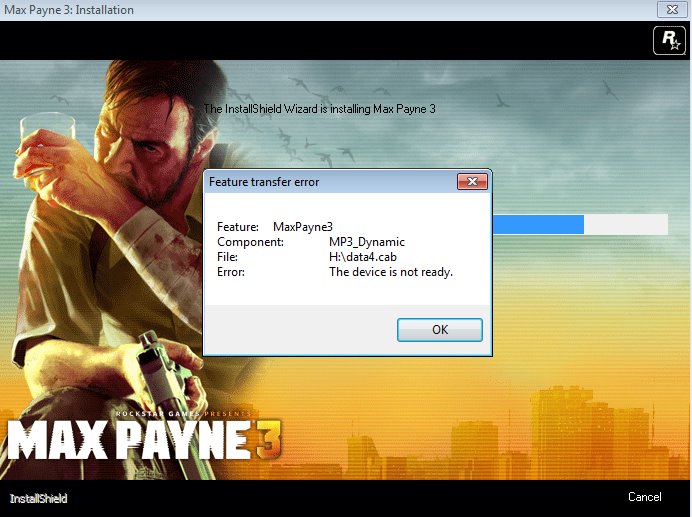Click the MAX PAYNE 3 game logo
This screenshot has height=517, width=692.
tap(144, 438)
